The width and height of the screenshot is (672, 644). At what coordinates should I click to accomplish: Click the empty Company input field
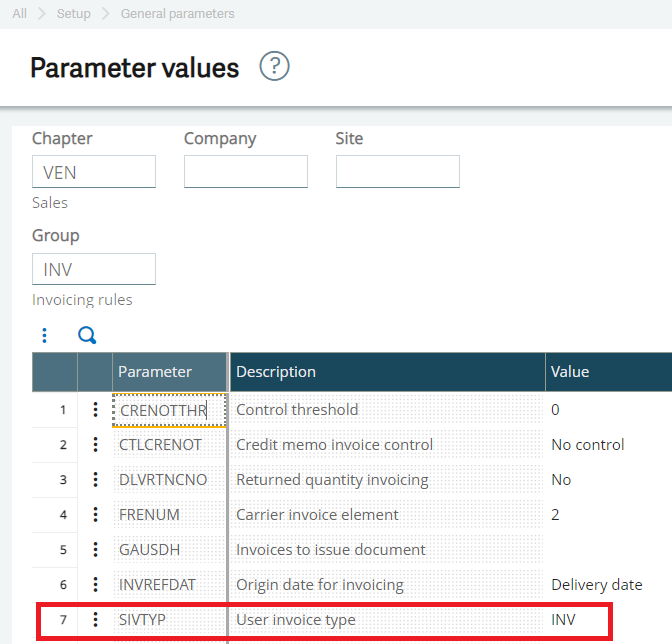tap(246, 172)
